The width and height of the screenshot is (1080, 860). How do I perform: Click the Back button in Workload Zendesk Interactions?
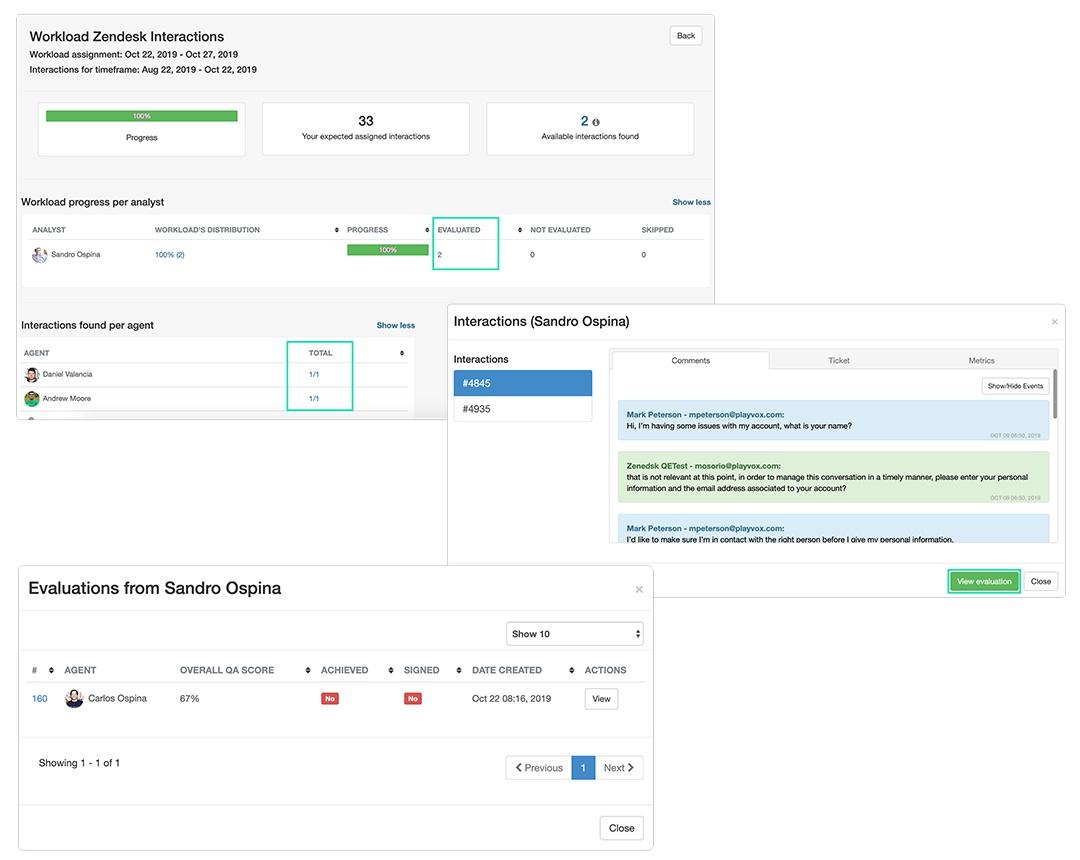[x=685, y=36]
